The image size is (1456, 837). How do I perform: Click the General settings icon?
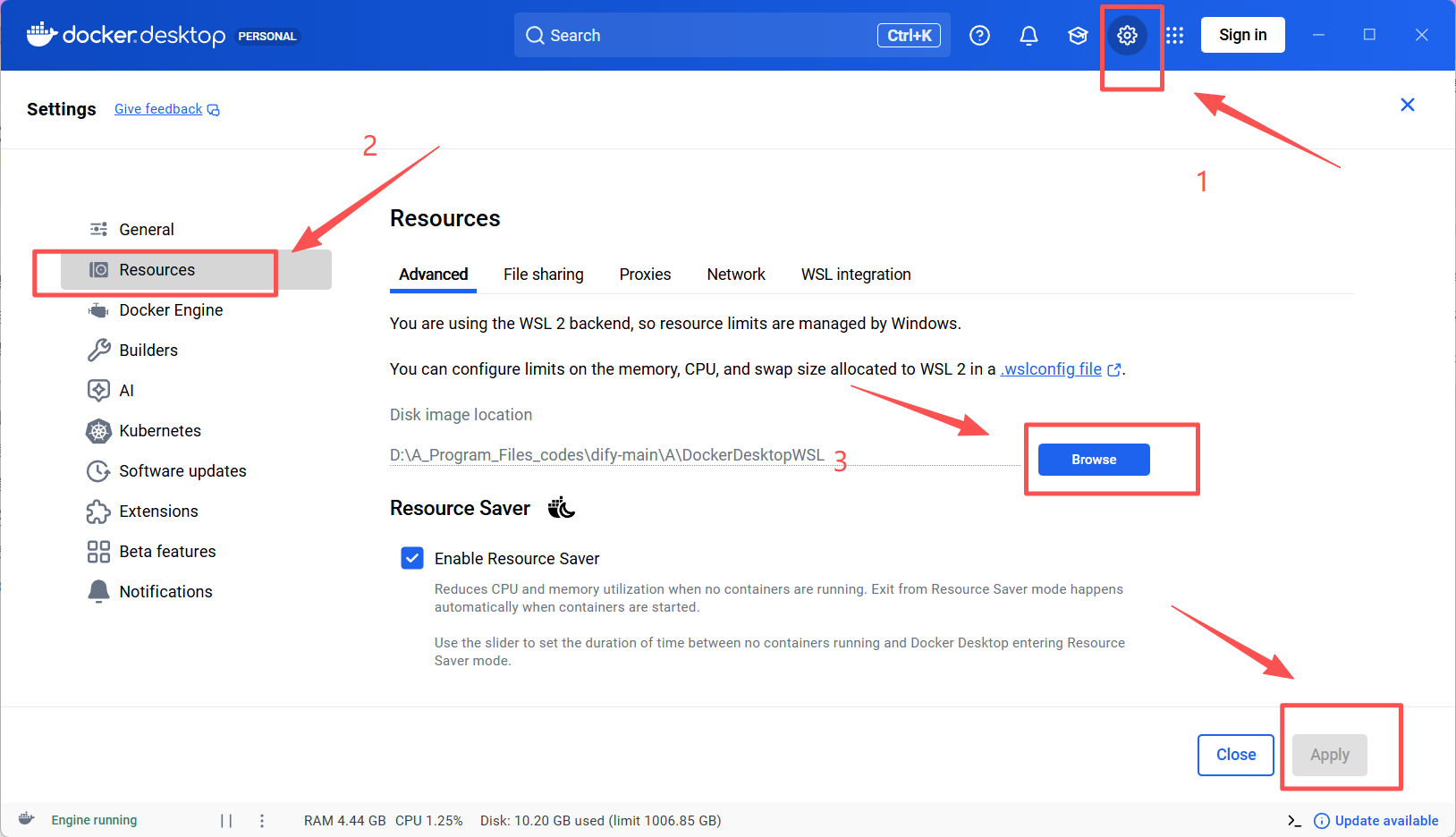coord(98,229)
